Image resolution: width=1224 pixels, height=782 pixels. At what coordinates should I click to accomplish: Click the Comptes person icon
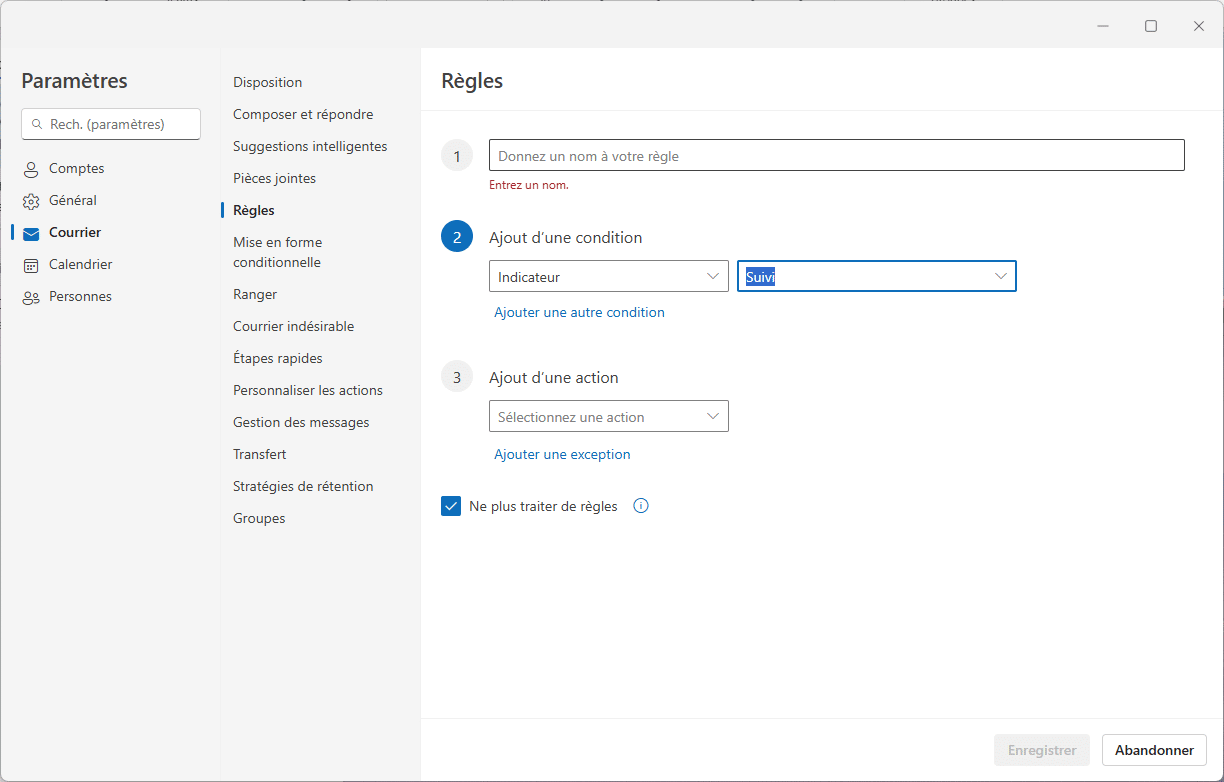31,169
